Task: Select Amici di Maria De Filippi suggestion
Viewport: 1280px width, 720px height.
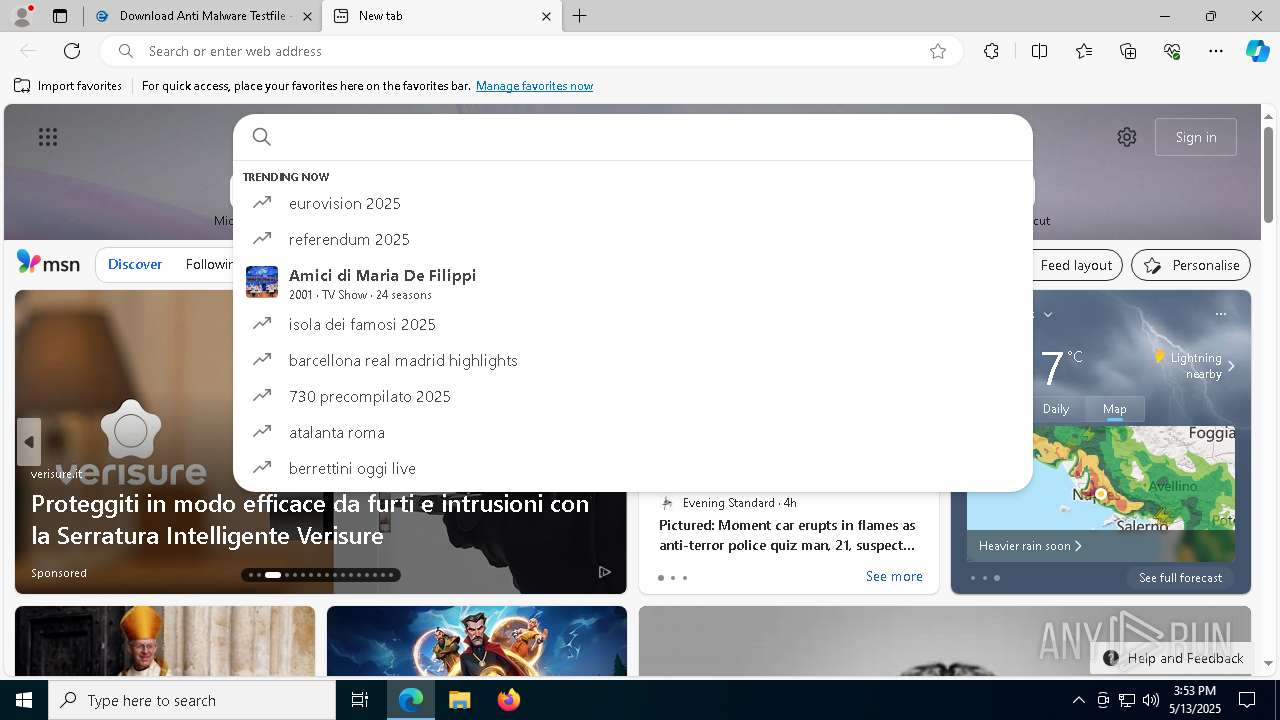Action: point(632,282)
